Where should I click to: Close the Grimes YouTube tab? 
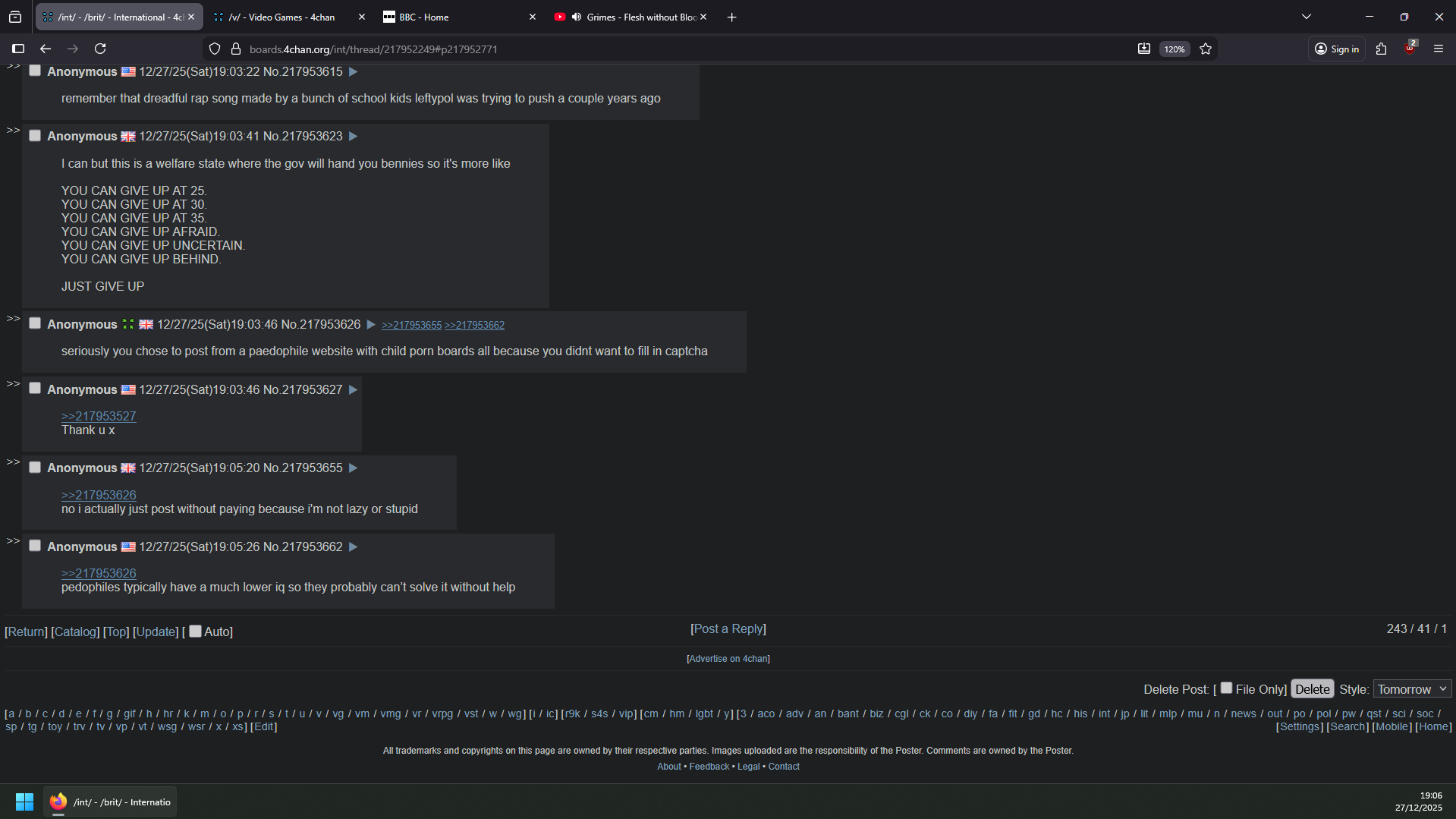703,17
